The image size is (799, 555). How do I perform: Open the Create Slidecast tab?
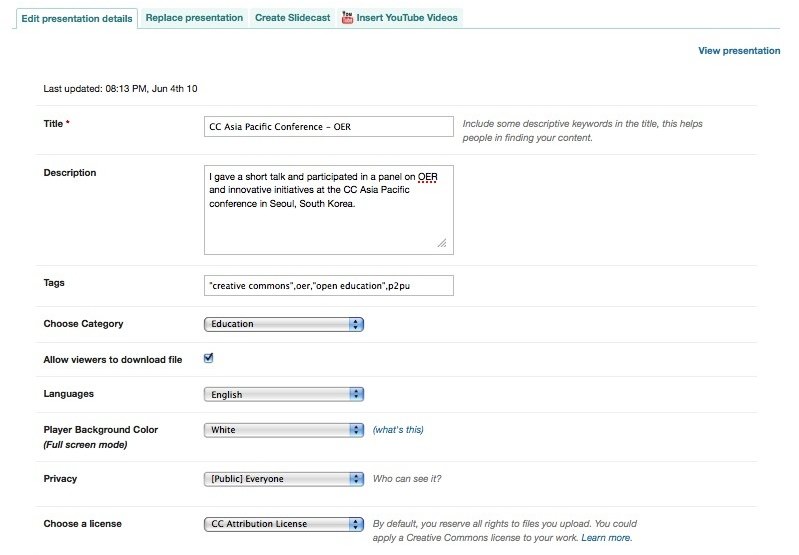click(x=293, y=18)
